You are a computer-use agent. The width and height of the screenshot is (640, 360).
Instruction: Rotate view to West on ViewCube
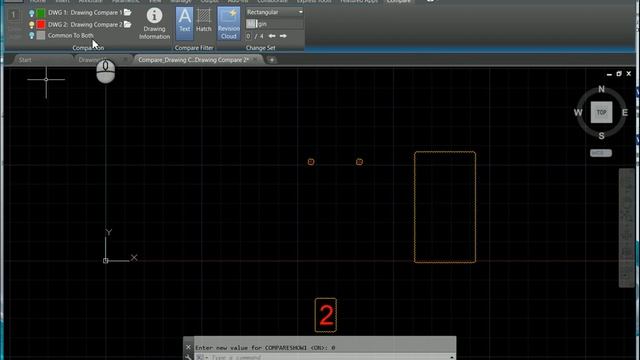tap(578, 112)
